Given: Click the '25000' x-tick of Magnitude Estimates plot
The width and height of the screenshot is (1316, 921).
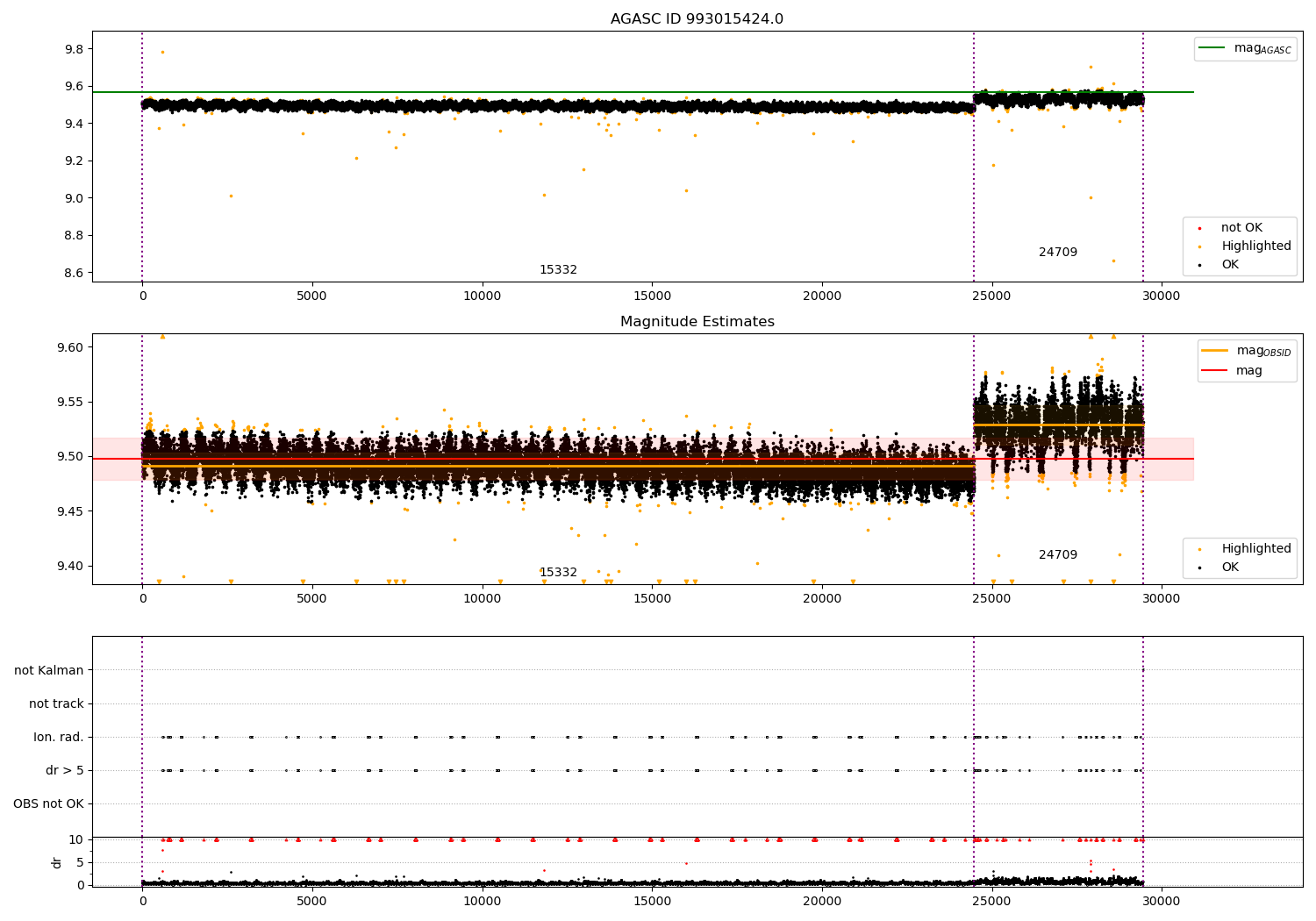Looking at the screenshot, I should click(x=991, y=599).
